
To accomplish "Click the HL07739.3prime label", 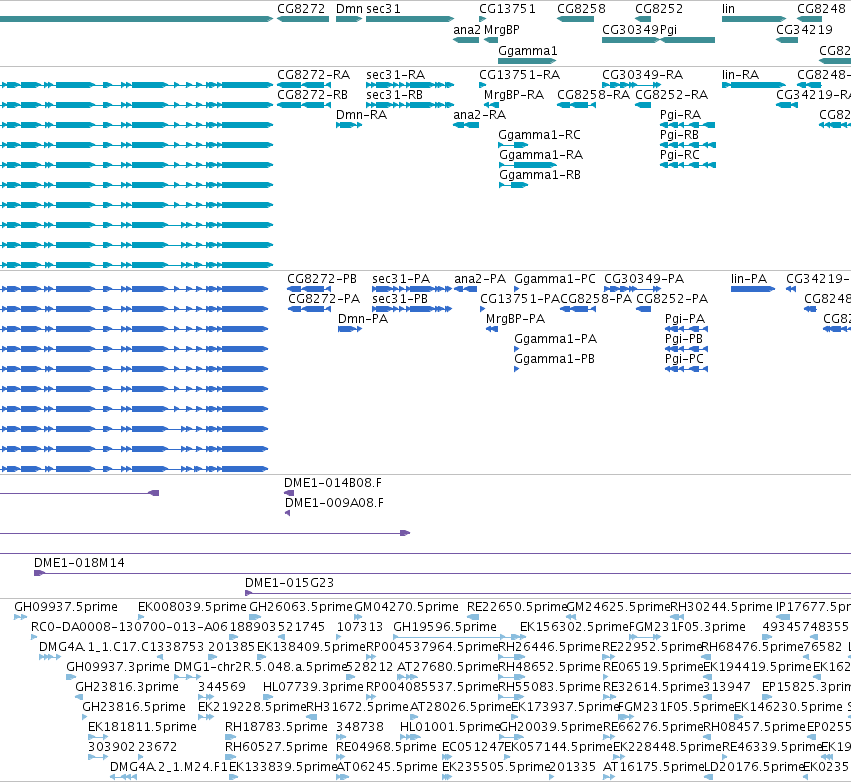I will [313, 686].
